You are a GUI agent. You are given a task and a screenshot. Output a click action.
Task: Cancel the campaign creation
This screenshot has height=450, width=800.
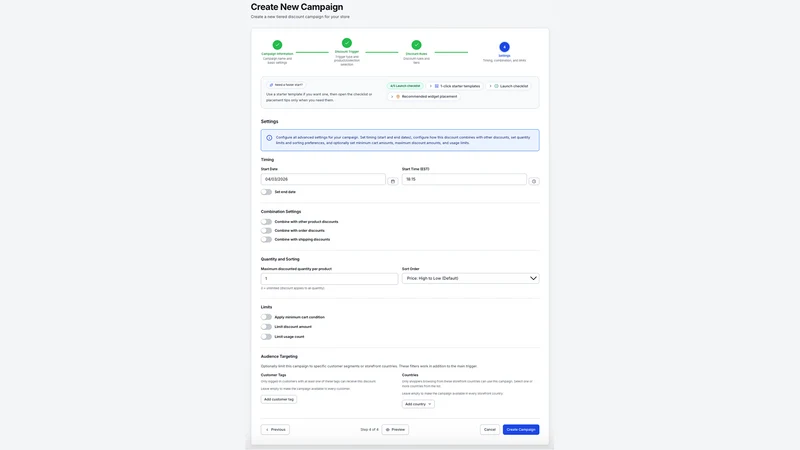coord(490,430)
